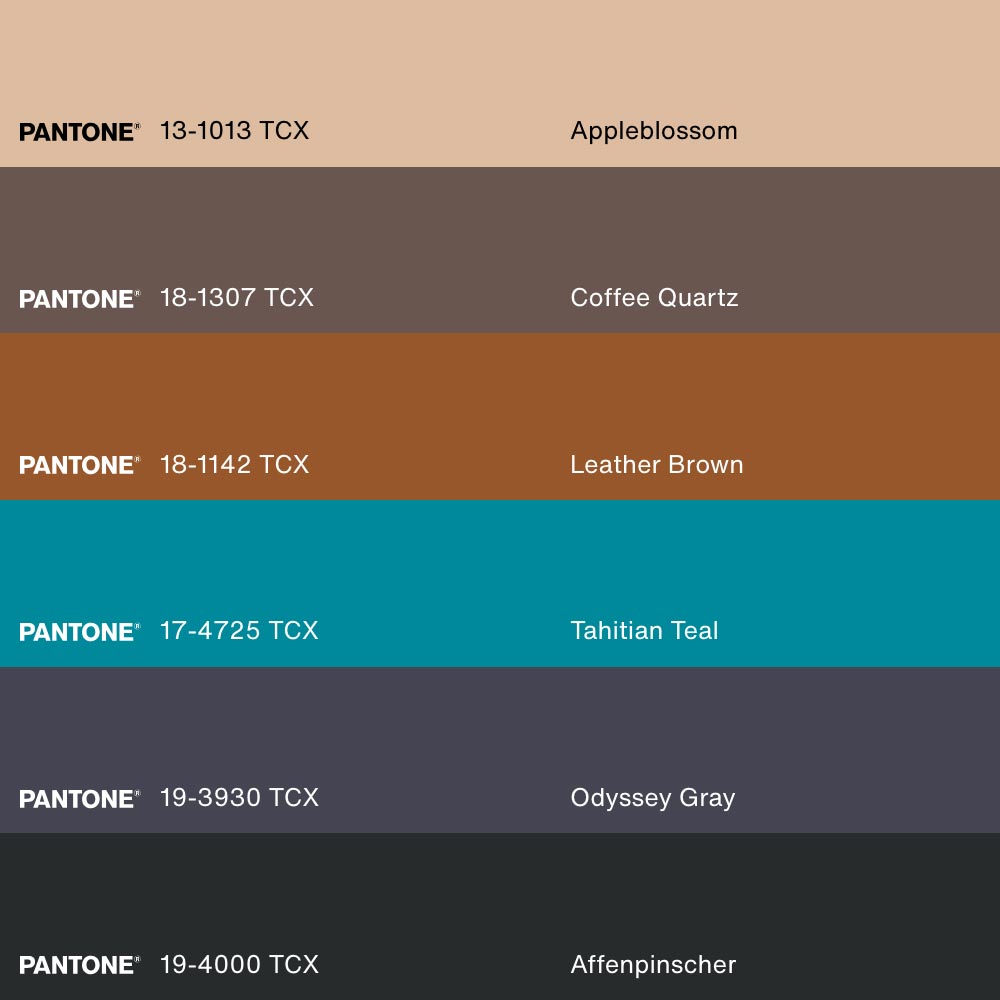
Task: Click color code 19-3930 TCX
Action: [x=239, y=798]
